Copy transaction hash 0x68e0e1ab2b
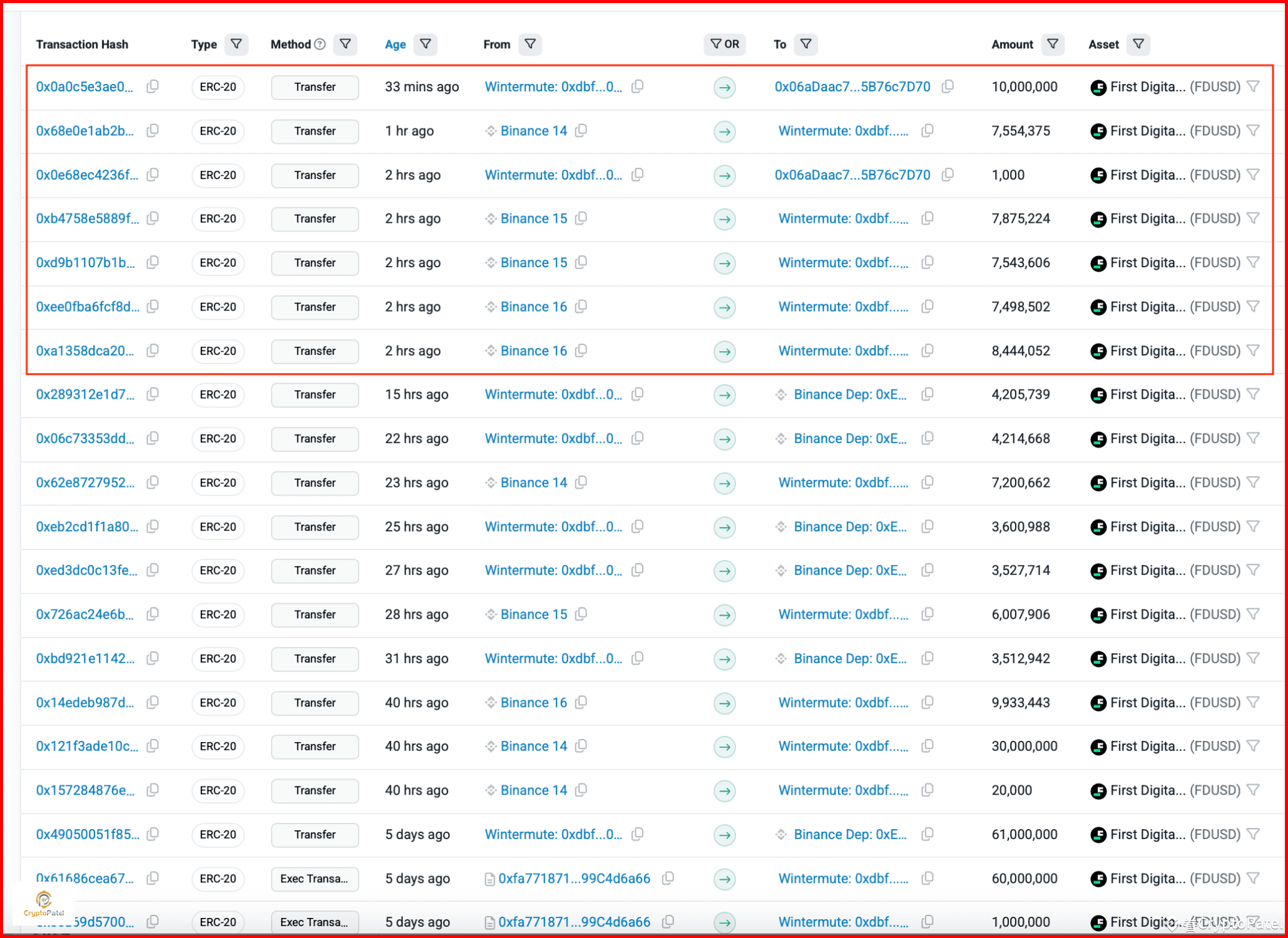The width and height of the screenshot is (1288, 938). point(153,131)
